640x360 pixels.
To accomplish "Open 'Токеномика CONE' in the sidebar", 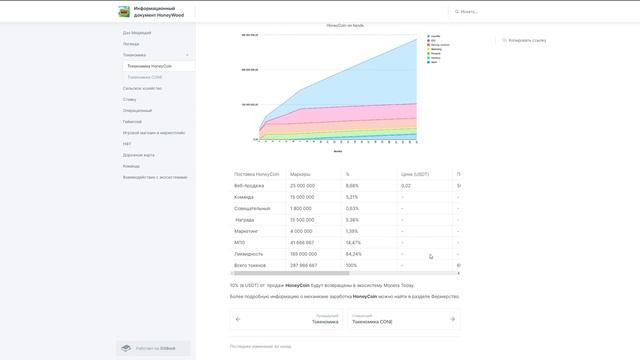I will click(145, 77).
